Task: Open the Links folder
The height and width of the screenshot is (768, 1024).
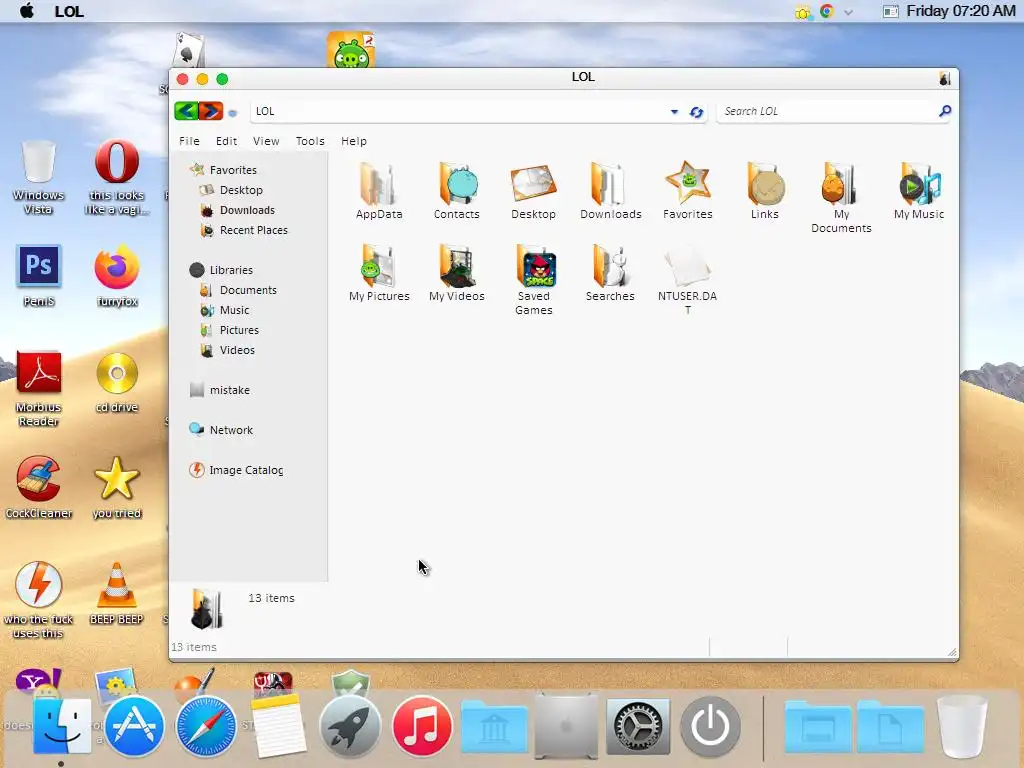Action: pos(765,191)
